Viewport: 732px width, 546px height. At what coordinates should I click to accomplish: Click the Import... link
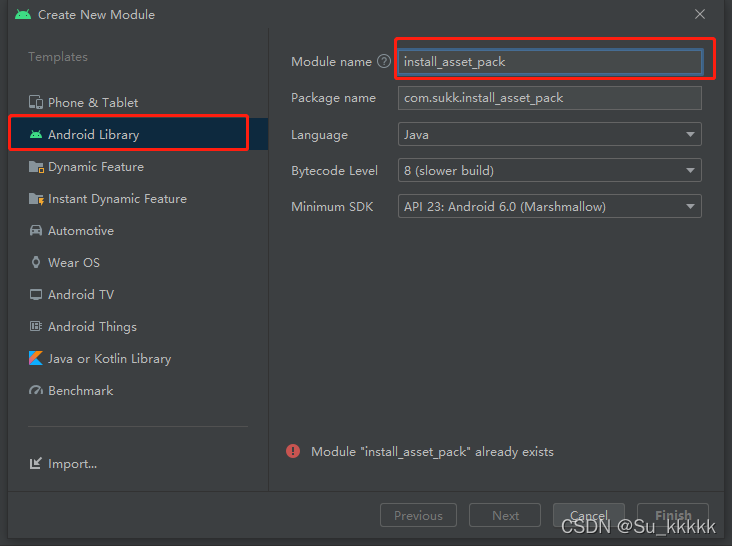(x=72, y=463)
